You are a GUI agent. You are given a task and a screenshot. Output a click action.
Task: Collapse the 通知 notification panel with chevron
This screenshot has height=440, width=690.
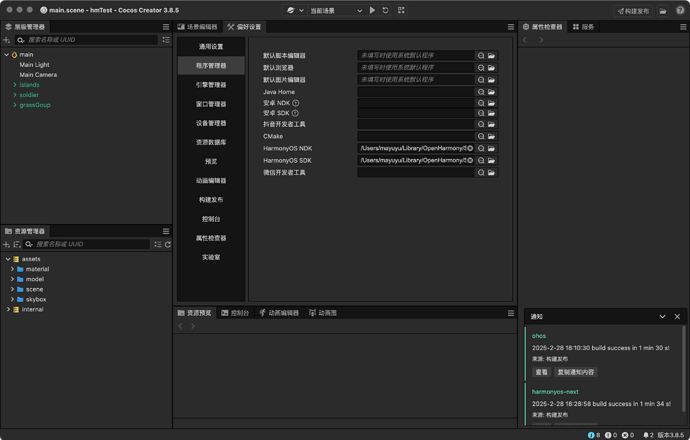(x=662, y=317)
